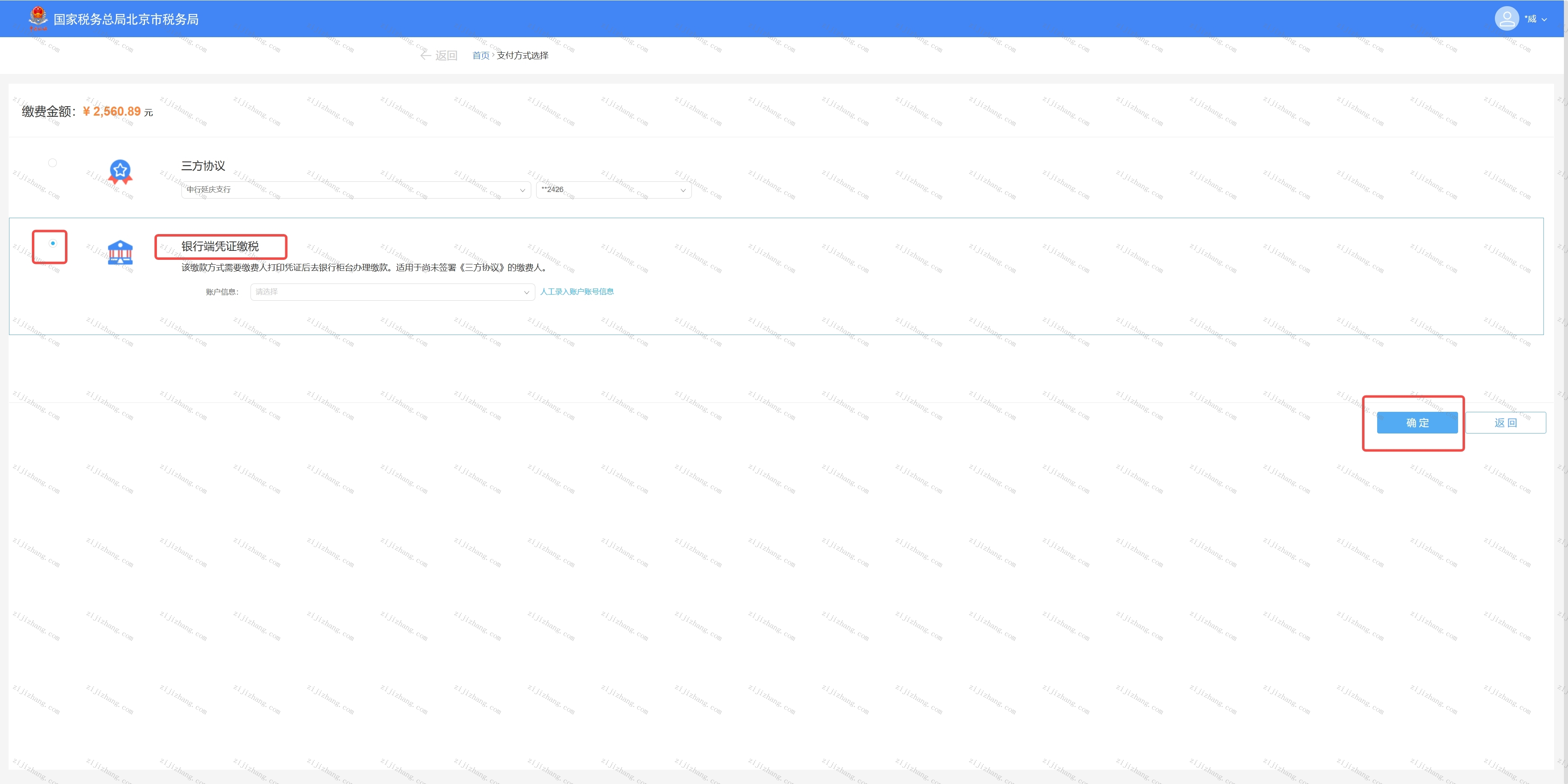This screenshot has height=784, width=1568.
Task: Select the 银行端凭证缴税 radio button
Action: click(x=52, y=243)
